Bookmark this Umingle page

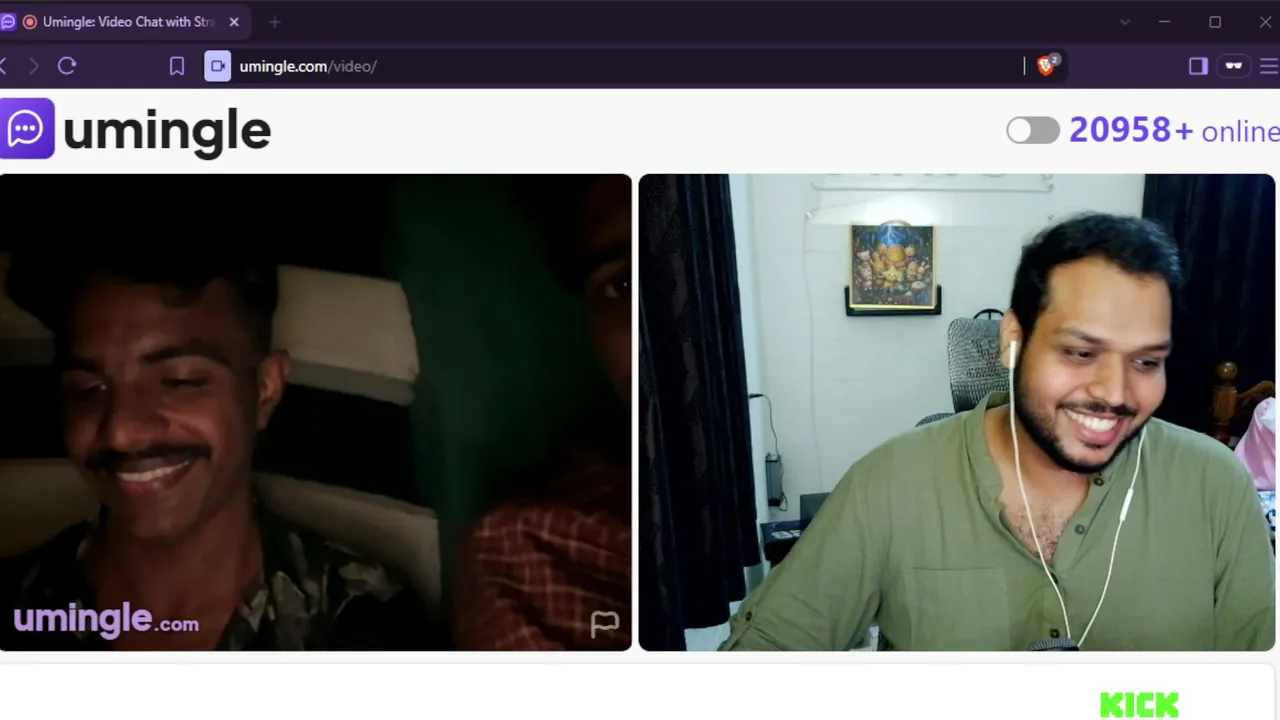coord(177,66)
